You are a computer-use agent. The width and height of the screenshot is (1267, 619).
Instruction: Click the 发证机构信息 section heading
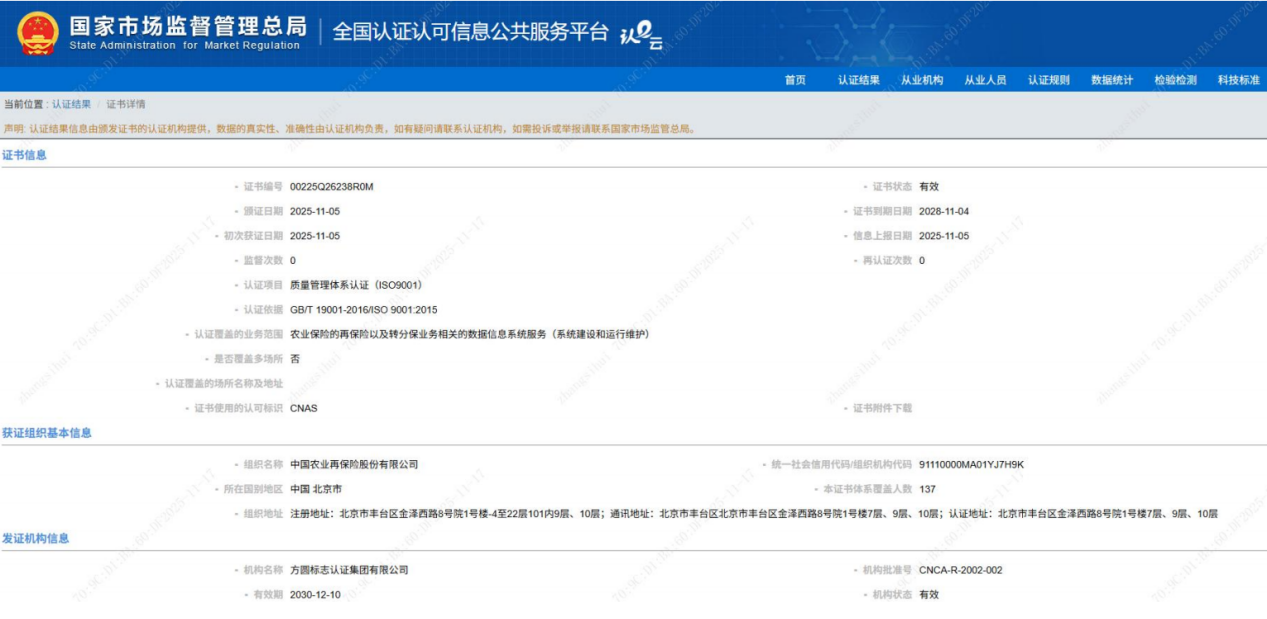coord(36,538)
